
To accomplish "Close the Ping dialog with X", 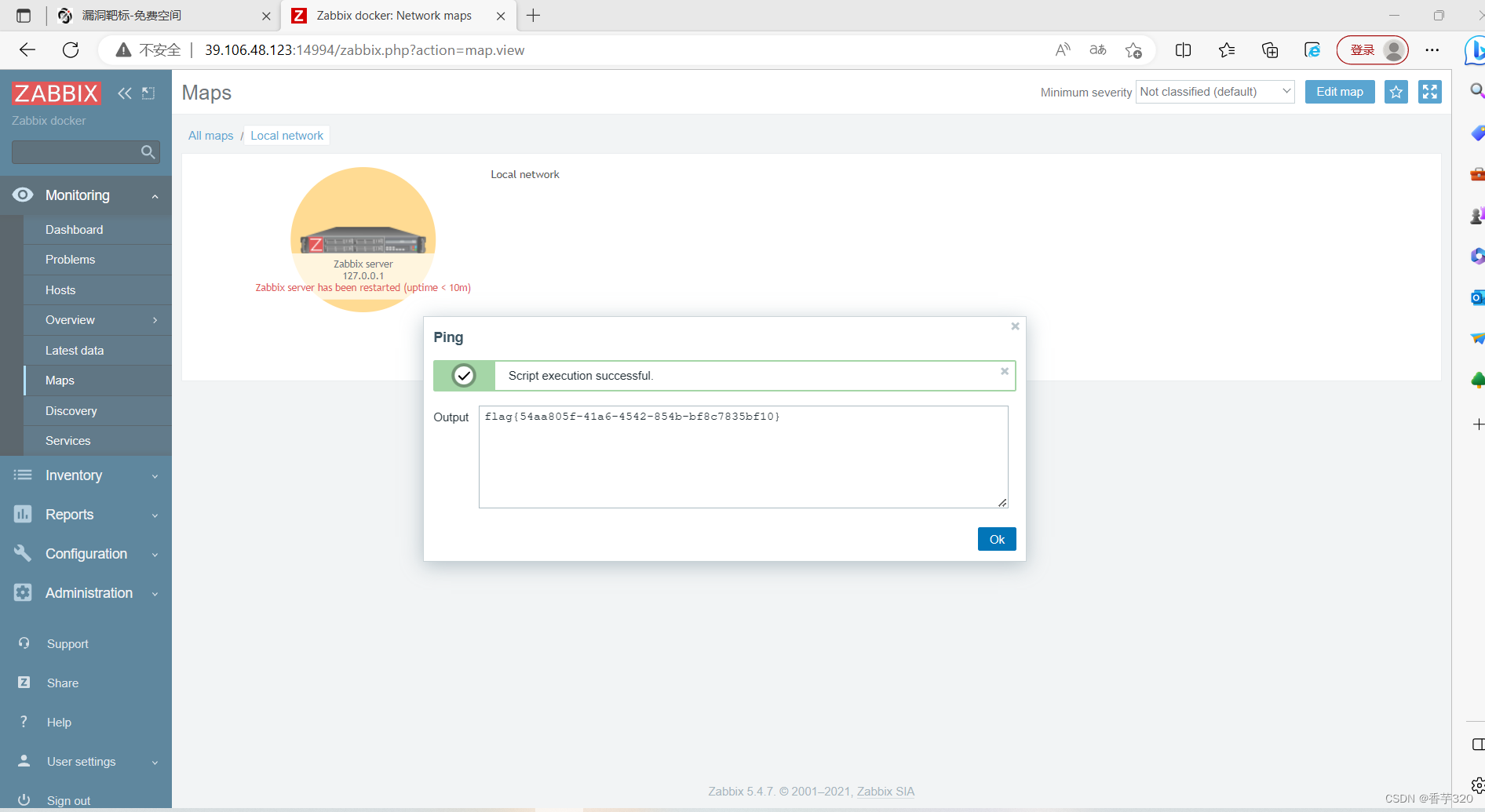I will [x=1015, y=326].
